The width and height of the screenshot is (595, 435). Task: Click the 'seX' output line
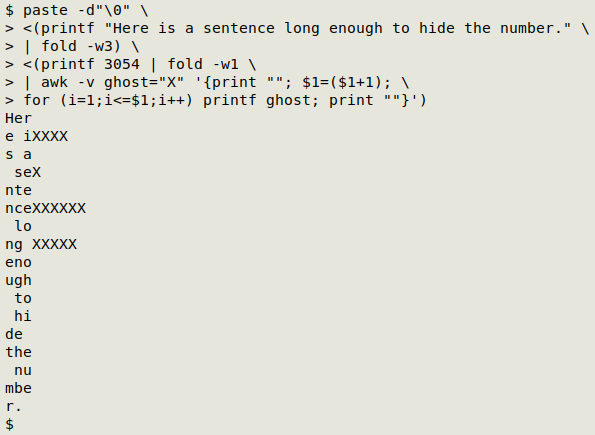pyautogui.click(x=27, y=173)
